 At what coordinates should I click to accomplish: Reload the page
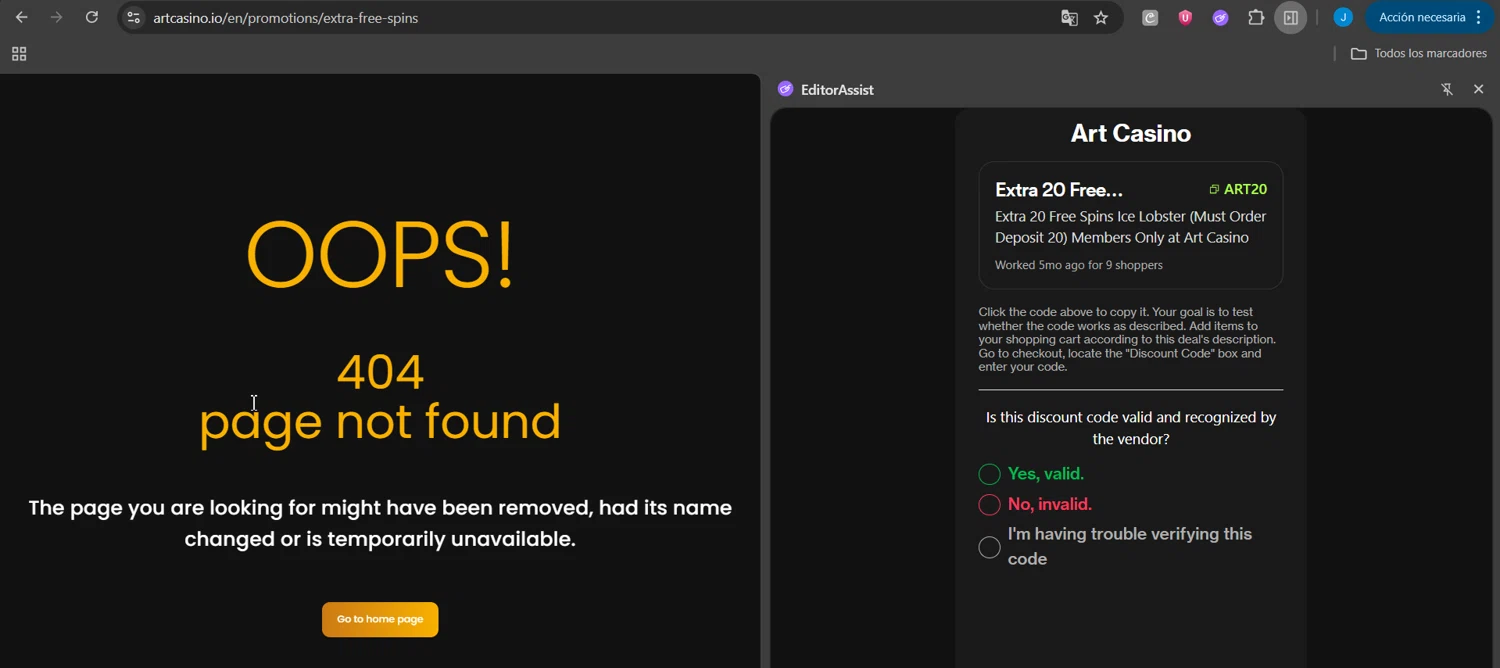click(92, 18)
